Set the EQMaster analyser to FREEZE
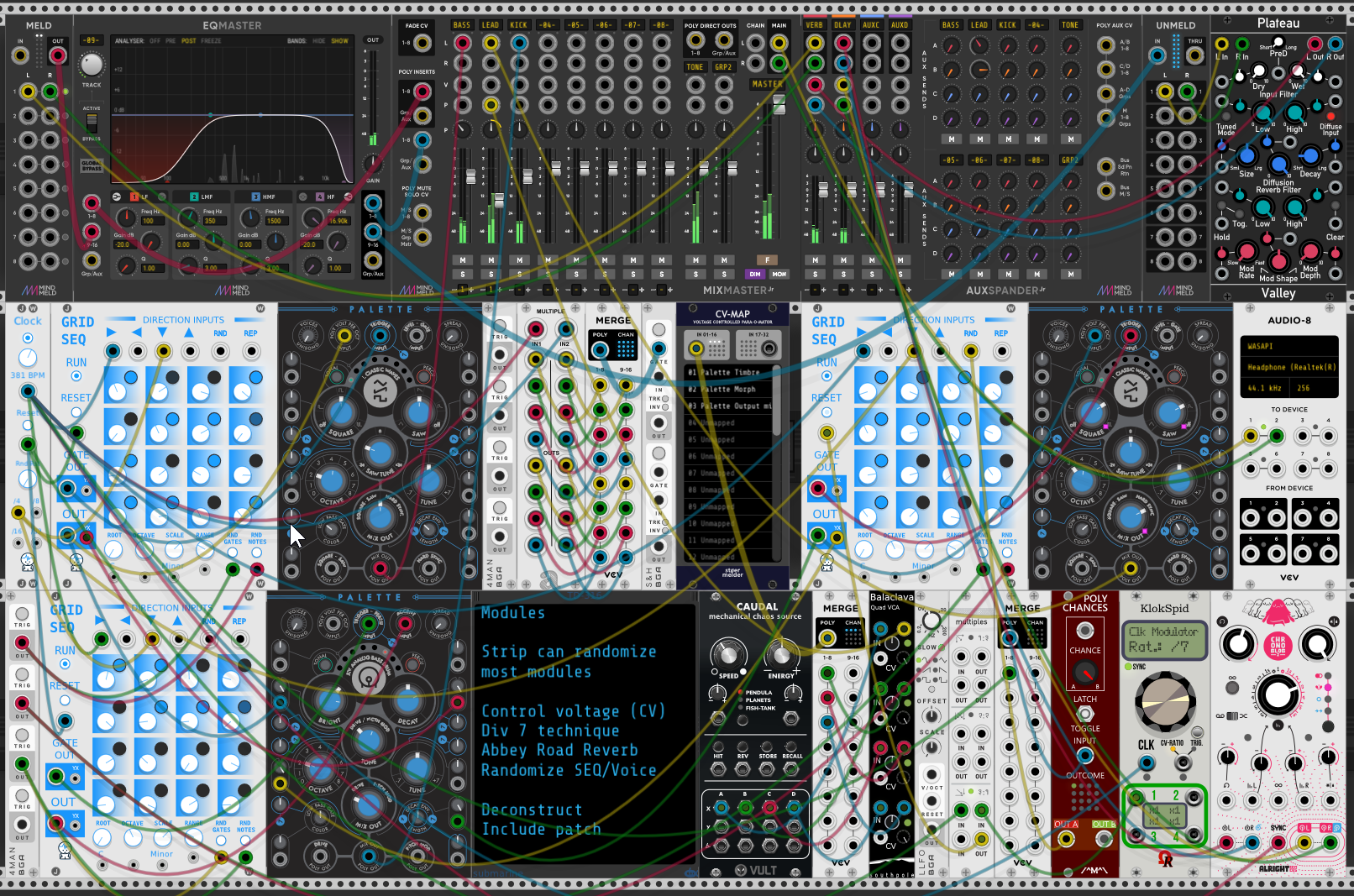Screen dimensions: 1354x896 [x=212, y=40]
